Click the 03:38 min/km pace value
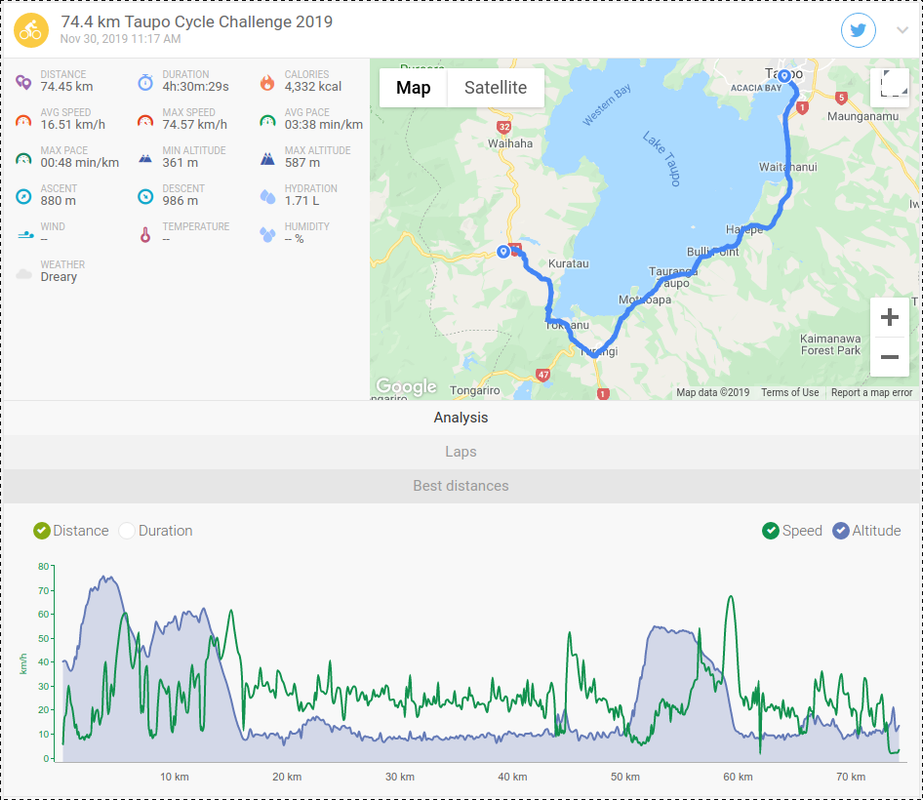923x800 pixels. [x=323, y=125]
